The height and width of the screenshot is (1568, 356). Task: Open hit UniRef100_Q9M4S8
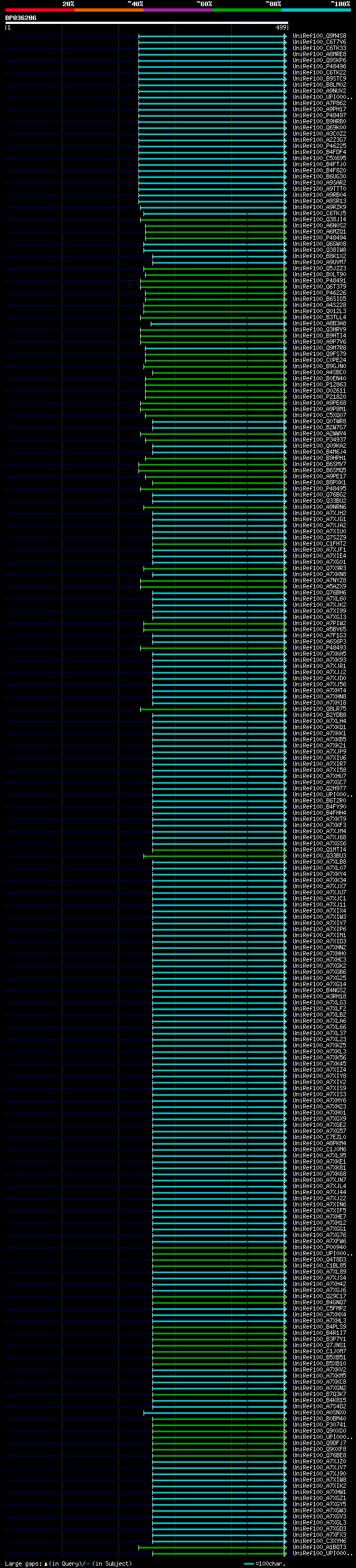pyautogui.click(x=319, y=36)
